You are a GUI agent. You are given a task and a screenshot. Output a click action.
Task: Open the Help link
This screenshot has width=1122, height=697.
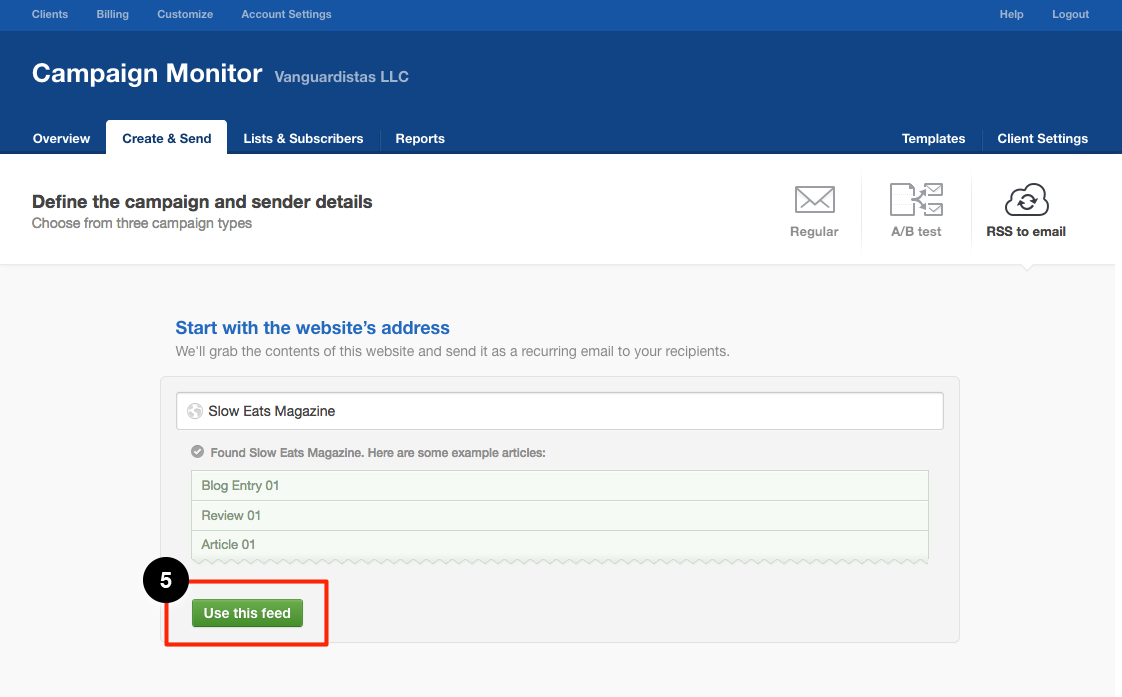click(1011, 14)
